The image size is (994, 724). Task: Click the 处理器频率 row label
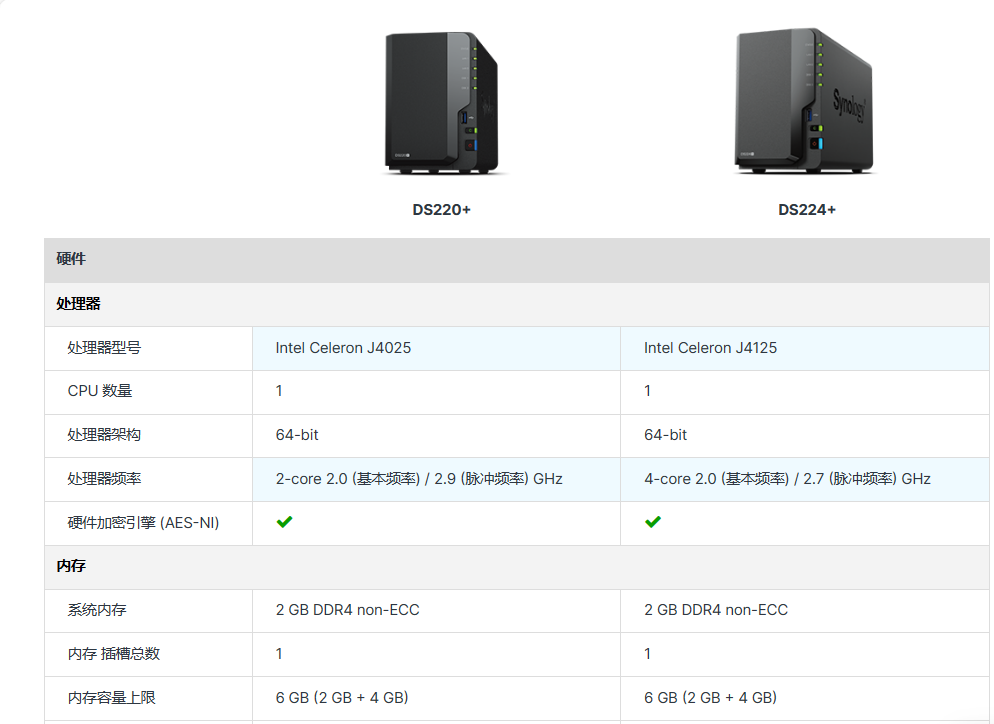point(104,479)
